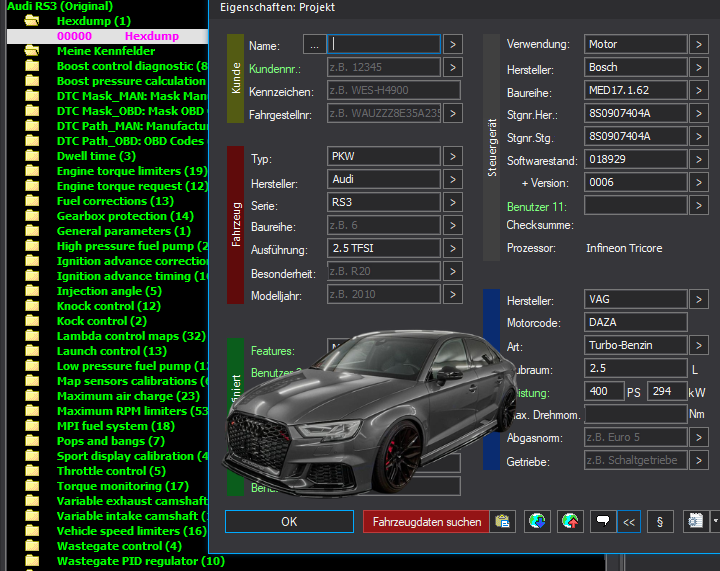Click the Launch control folder icon
Viewport: 720px width, 571px height.
pos(32,351)
